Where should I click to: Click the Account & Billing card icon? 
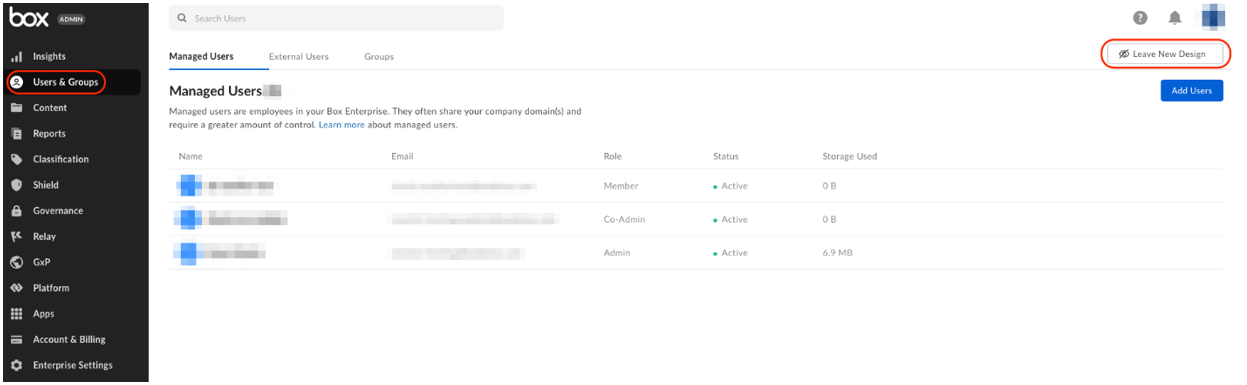click(x=16, y=340)
